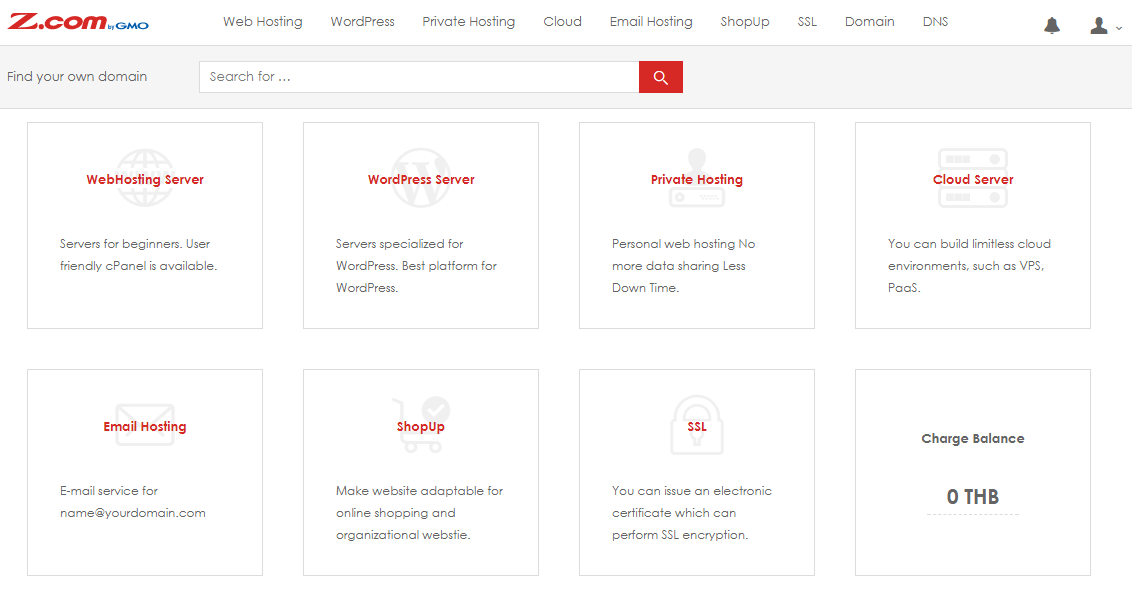The image size is (1132, 598).
Task: Click 'Make website adaptable' description text
Action: coord(419,513)
